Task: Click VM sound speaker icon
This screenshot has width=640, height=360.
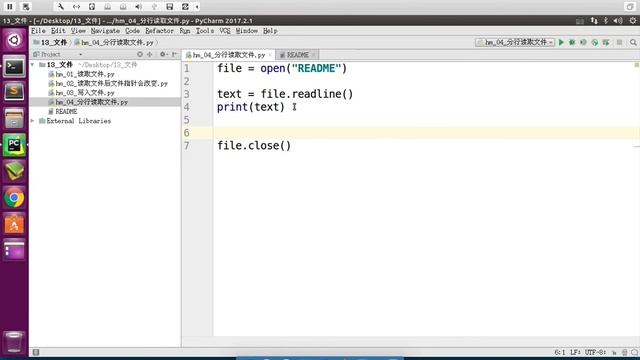Action: (x=139, y=7)
